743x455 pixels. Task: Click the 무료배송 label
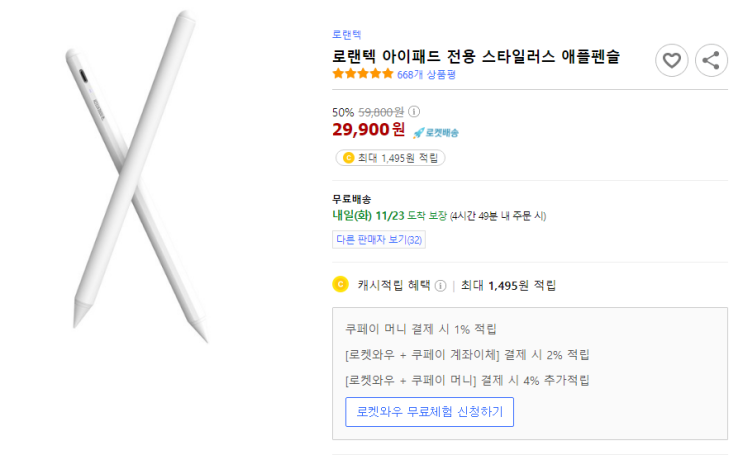(x=352, y=199)
